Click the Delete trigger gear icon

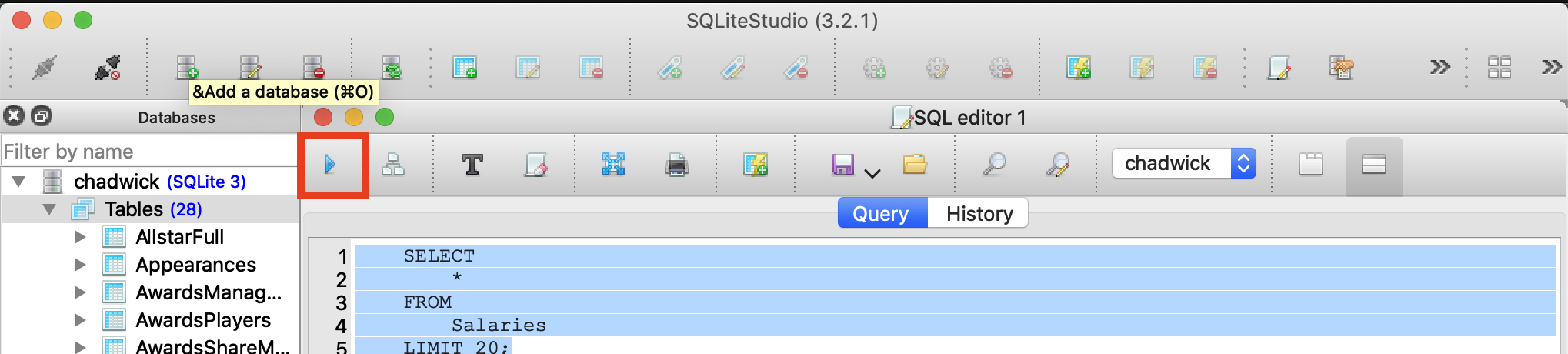[1000, 68]
